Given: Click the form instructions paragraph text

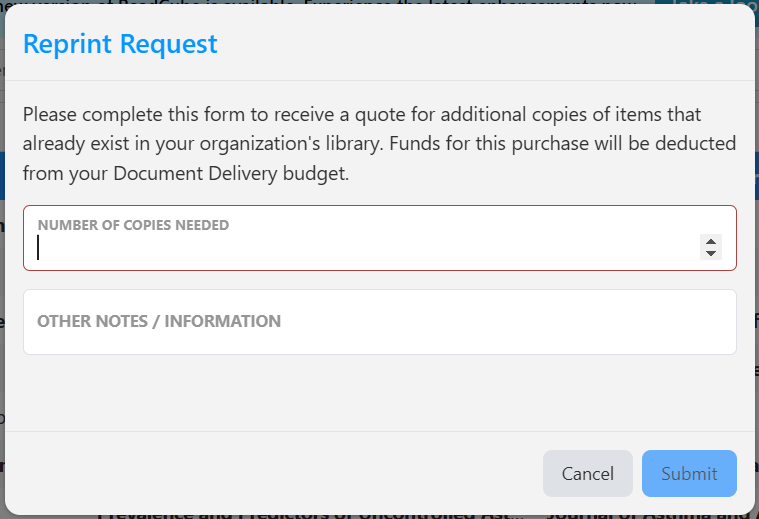Looking at the screenshot, I should (379, 143).
